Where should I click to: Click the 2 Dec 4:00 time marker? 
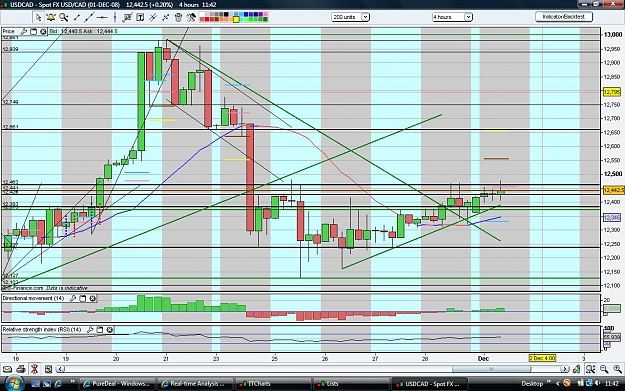[x=542, y=358]
